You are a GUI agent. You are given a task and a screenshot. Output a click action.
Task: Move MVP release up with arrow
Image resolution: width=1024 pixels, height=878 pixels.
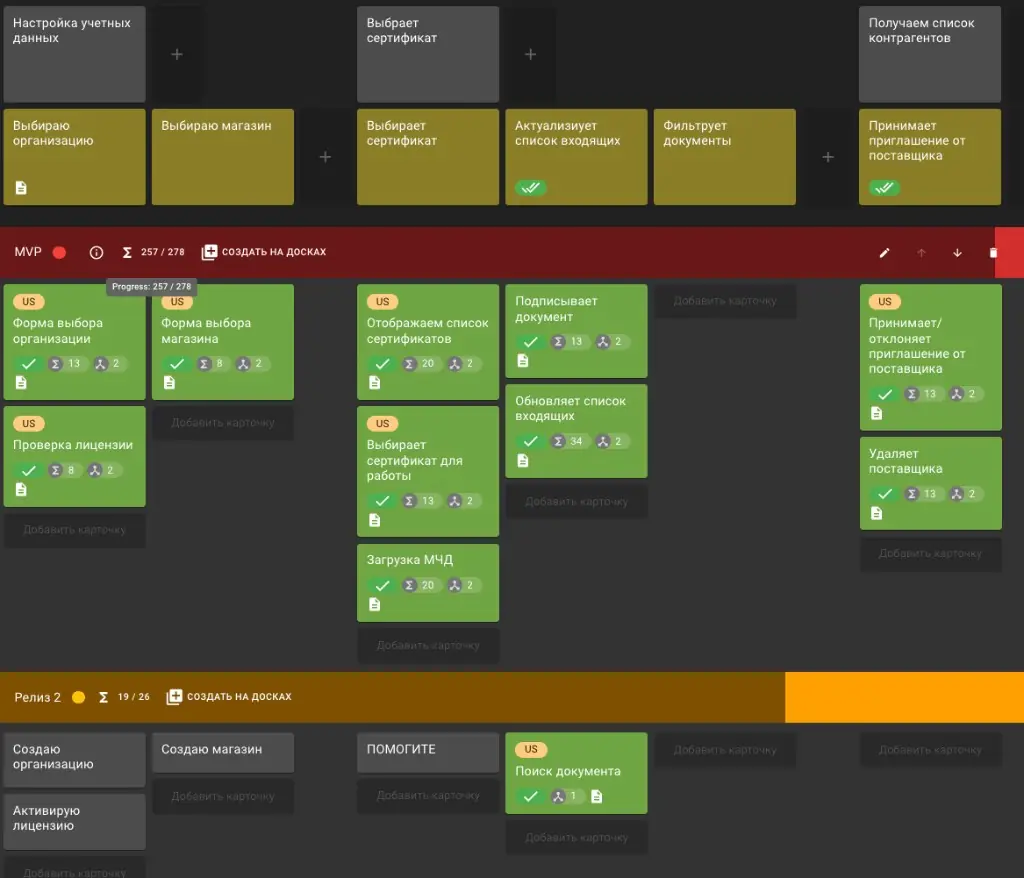pos(921,253)
